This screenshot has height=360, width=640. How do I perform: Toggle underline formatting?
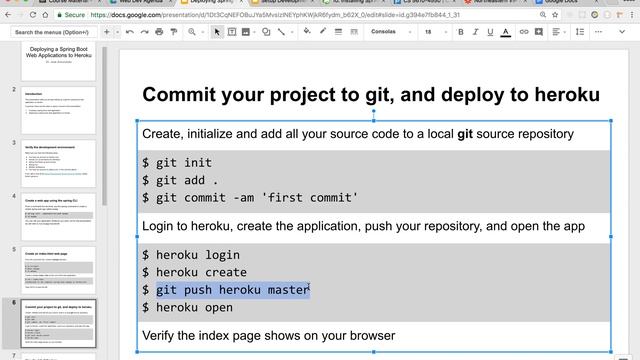490,32
